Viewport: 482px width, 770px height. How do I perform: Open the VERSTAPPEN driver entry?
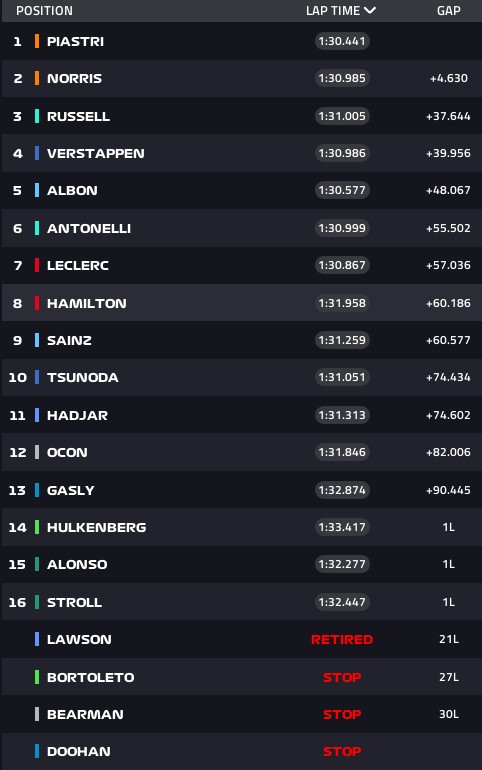pyautogui.click(x=242, y=153)
